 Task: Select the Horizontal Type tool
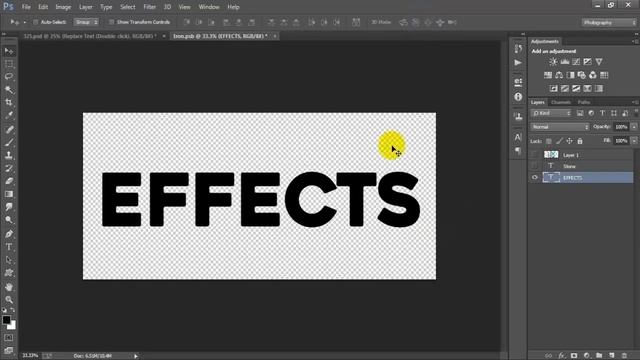9,247
